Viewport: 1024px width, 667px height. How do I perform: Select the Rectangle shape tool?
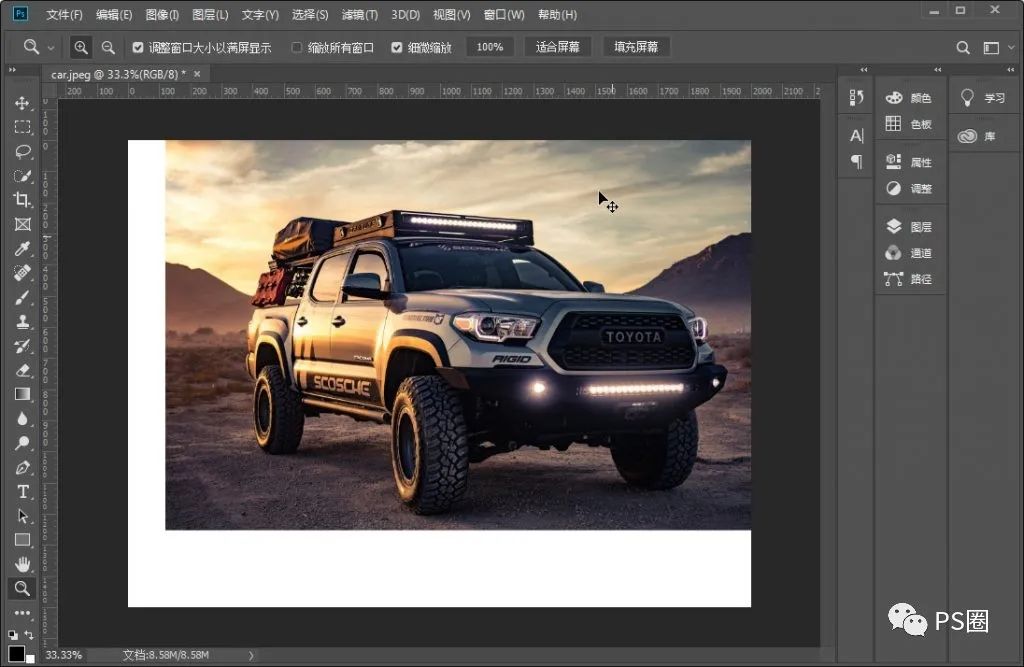[x=22, y=540]
